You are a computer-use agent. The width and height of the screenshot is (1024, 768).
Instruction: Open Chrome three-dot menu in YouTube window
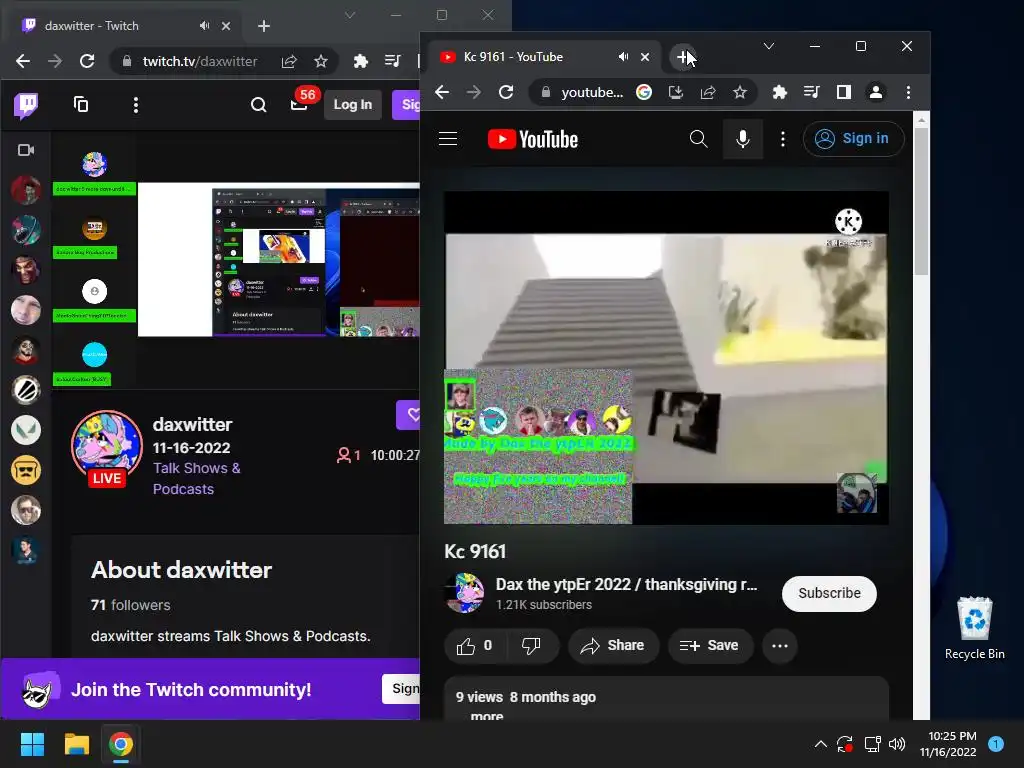908,92
